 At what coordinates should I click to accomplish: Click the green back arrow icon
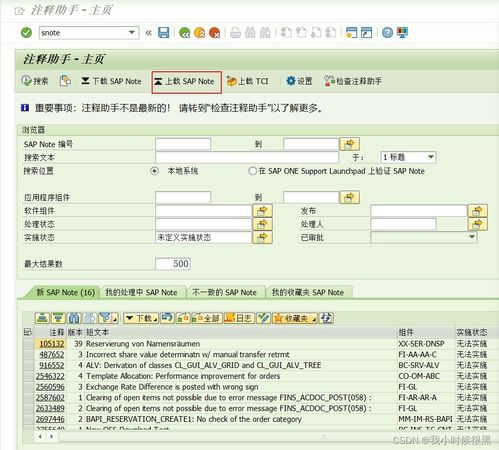tap(184, 33)
